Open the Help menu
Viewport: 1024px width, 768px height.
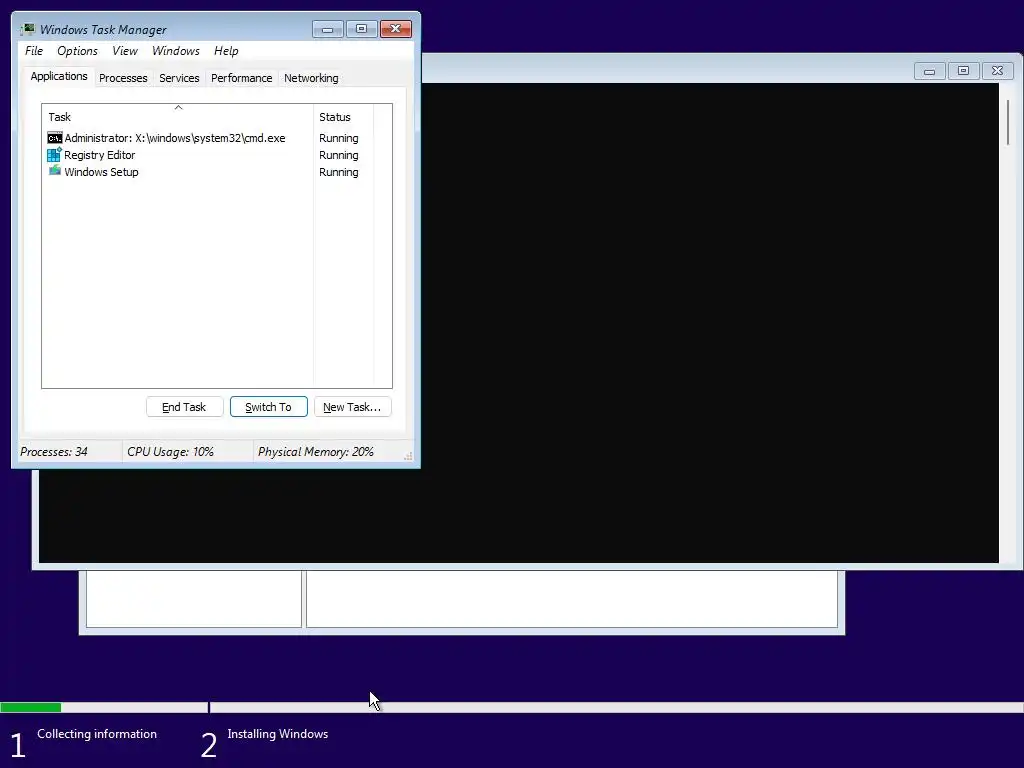click(226, 51)
